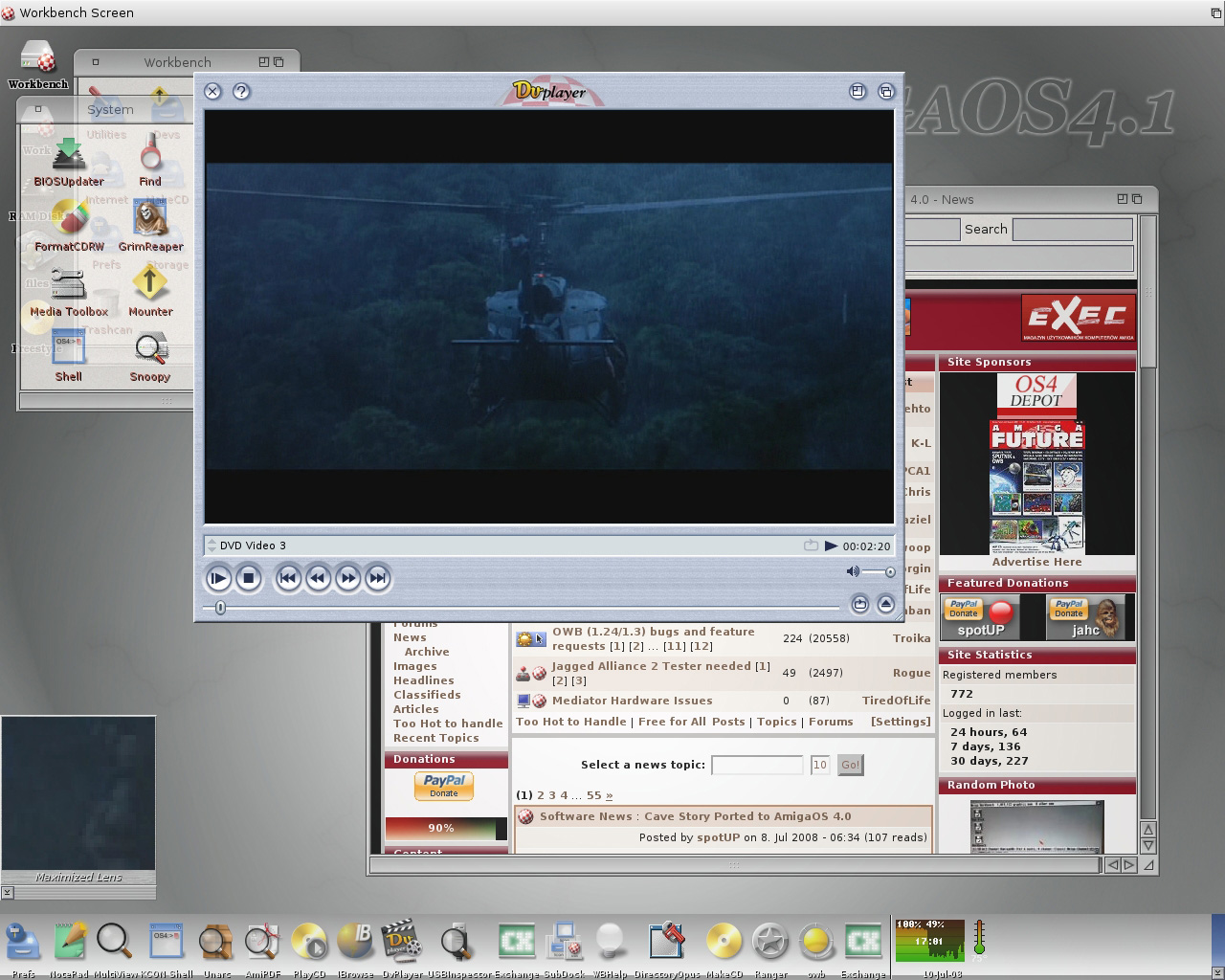Fast forward the DVD video
1225x980 pixels.
click(x=348, y=578)
